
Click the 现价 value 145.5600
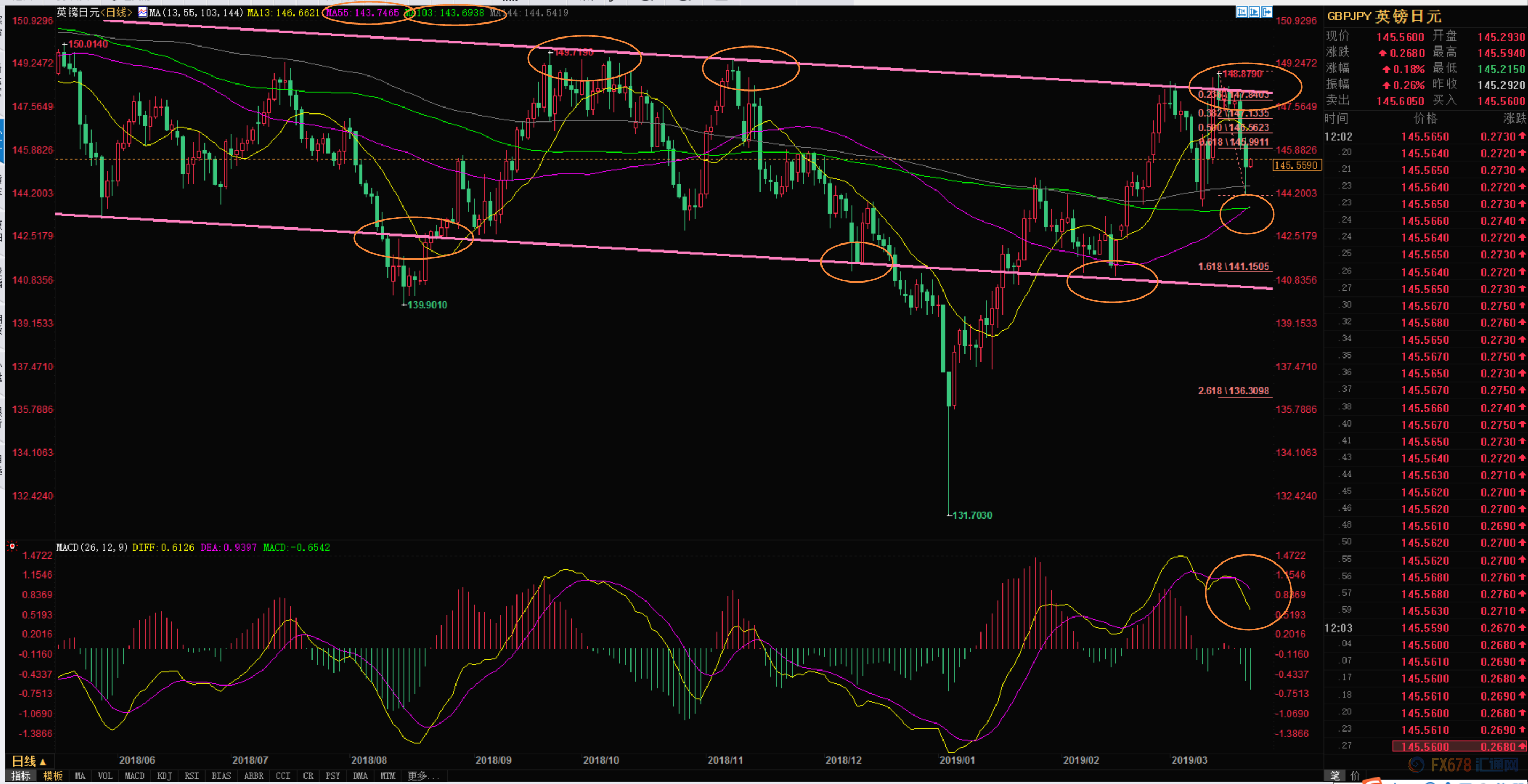pyautogui.click(x=1400, y=37)
